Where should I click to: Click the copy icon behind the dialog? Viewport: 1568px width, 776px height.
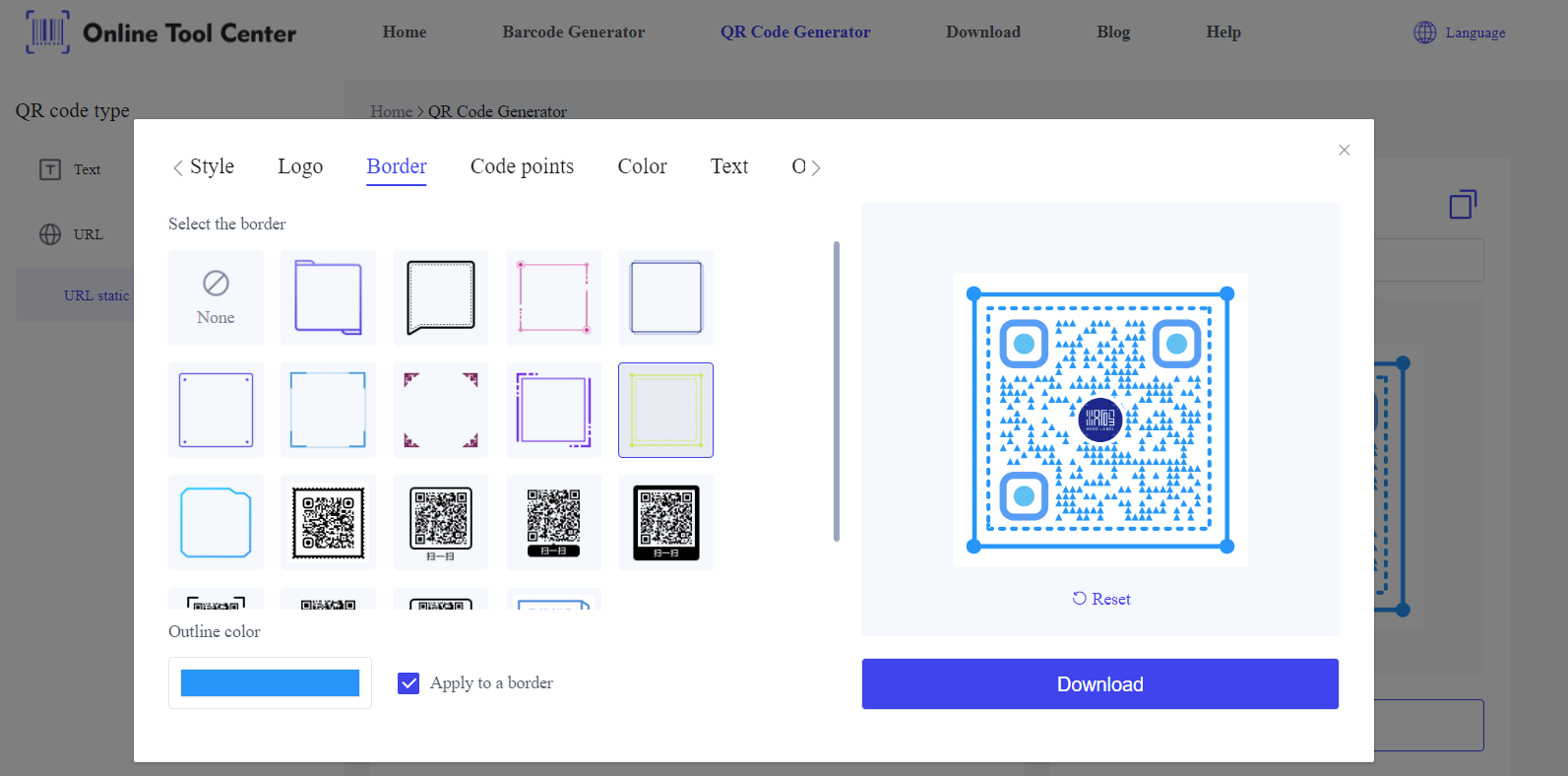[1463, 204]
